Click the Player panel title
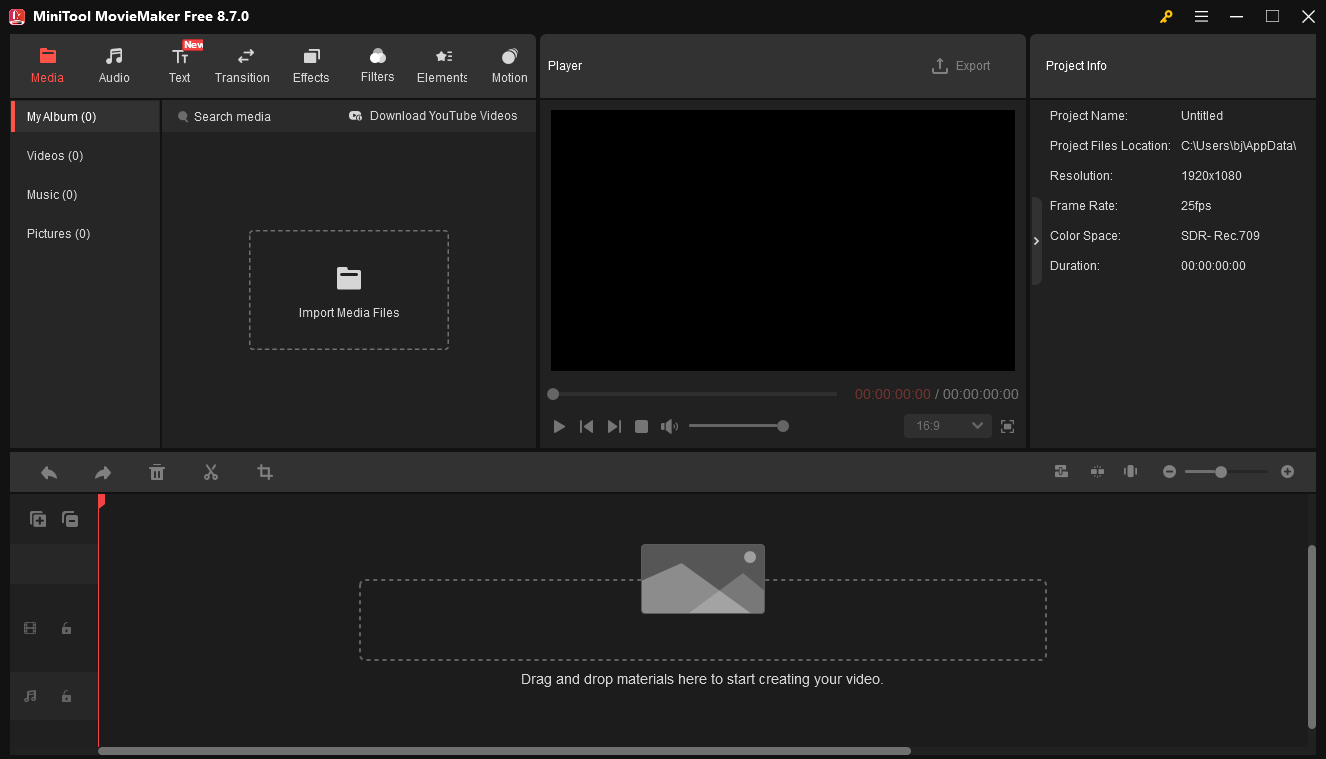The width and height of the screenshot is (1326, 759). [x=565, y=66]
